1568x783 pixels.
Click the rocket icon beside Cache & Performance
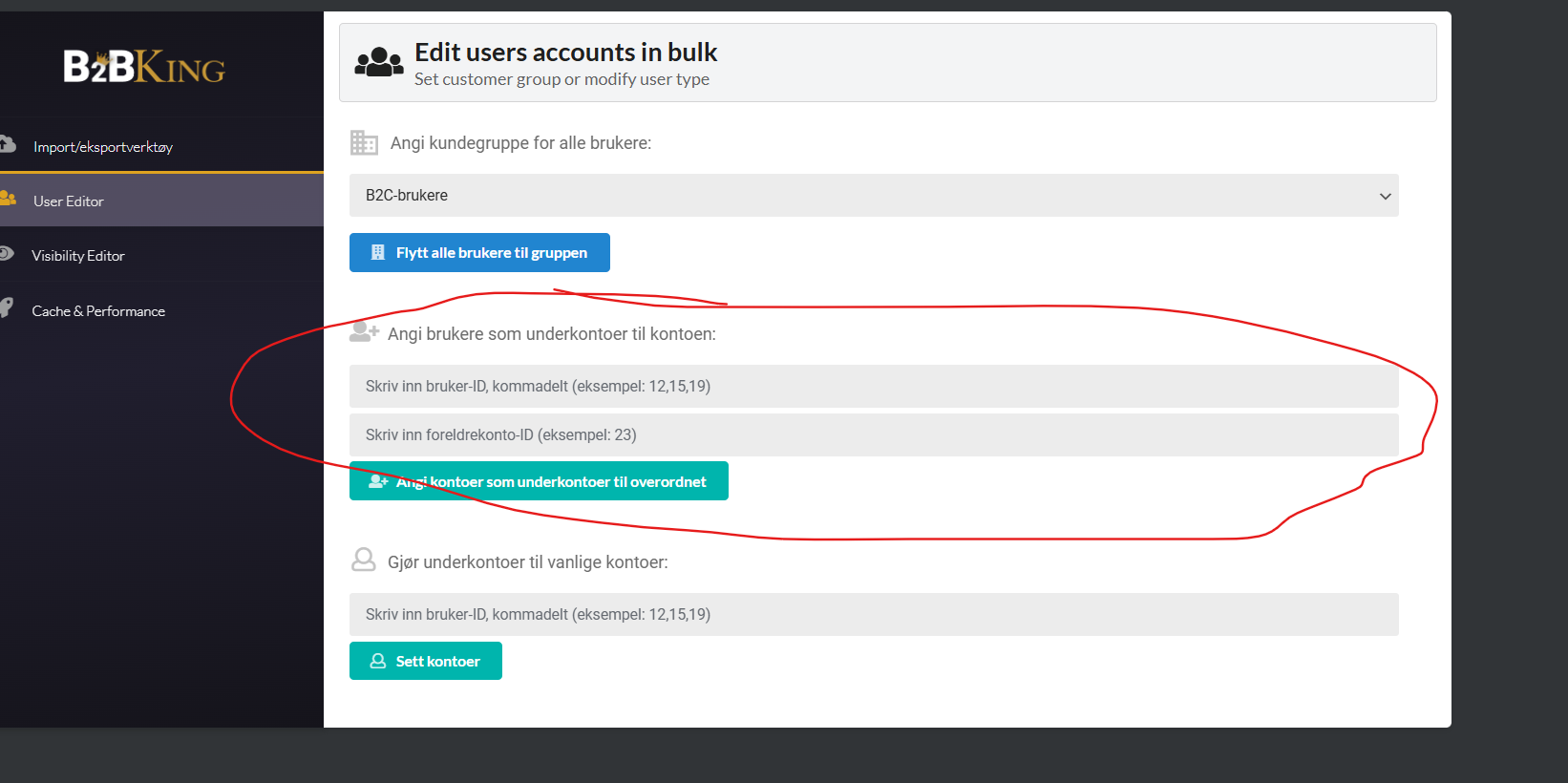tap(6, 307)
